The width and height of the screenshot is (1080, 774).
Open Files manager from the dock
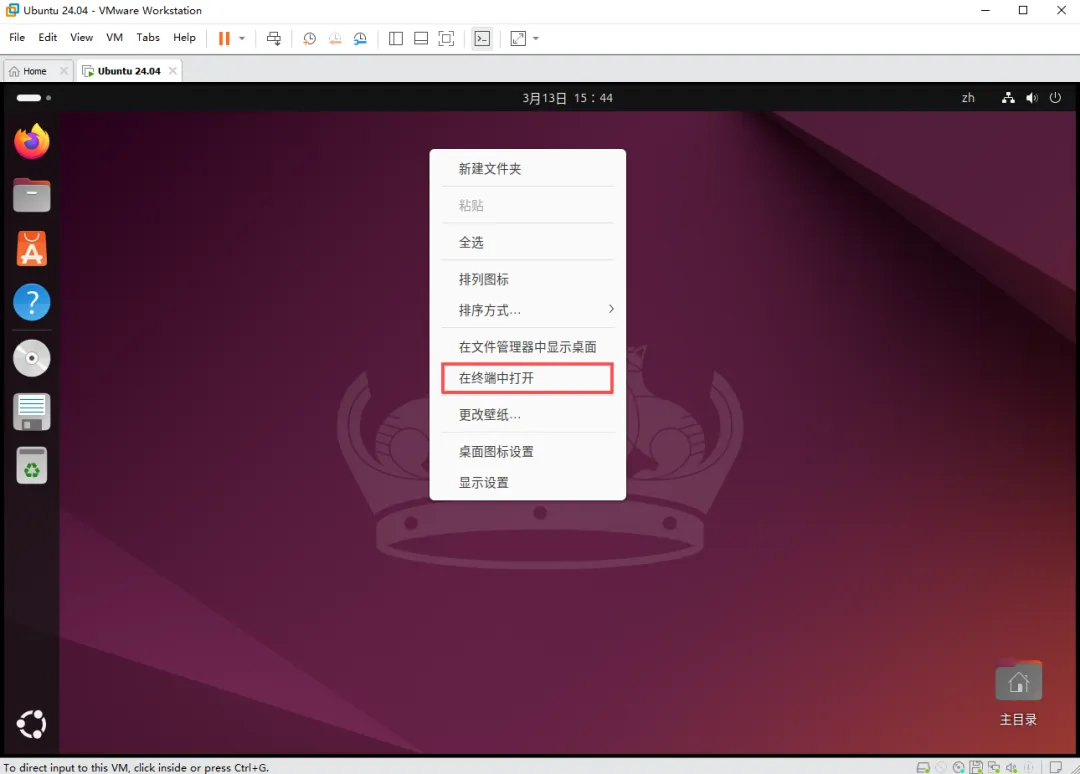[x=32, y=195]
